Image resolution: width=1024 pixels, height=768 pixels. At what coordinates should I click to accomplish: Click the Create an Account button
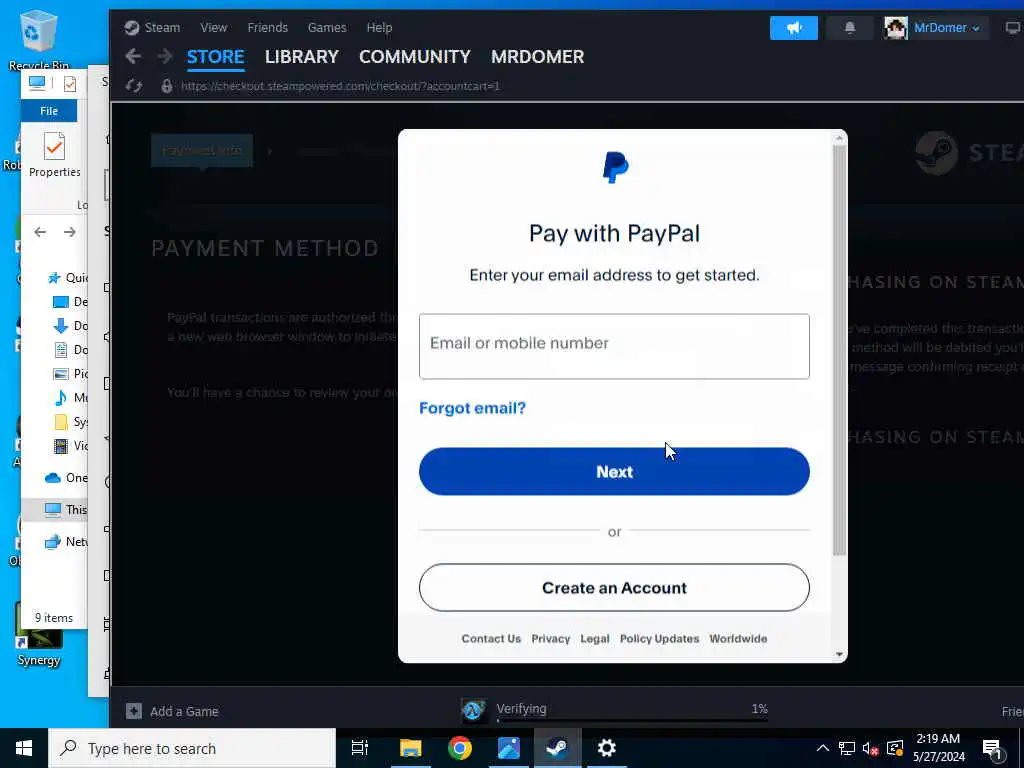pos(614,588)
